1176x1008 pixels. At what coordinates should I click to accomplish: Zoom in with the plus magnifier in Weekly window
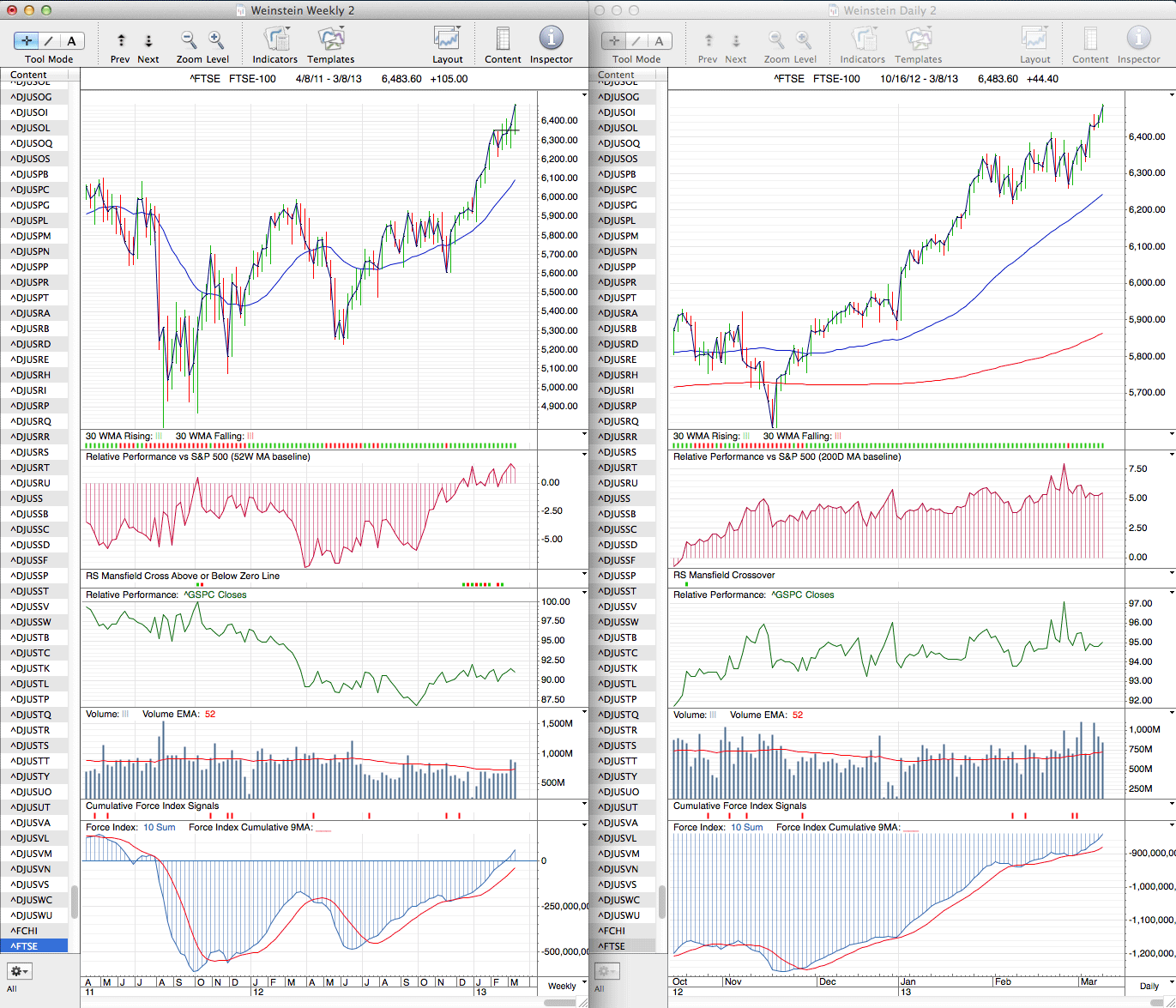click(x=216, y=40)
